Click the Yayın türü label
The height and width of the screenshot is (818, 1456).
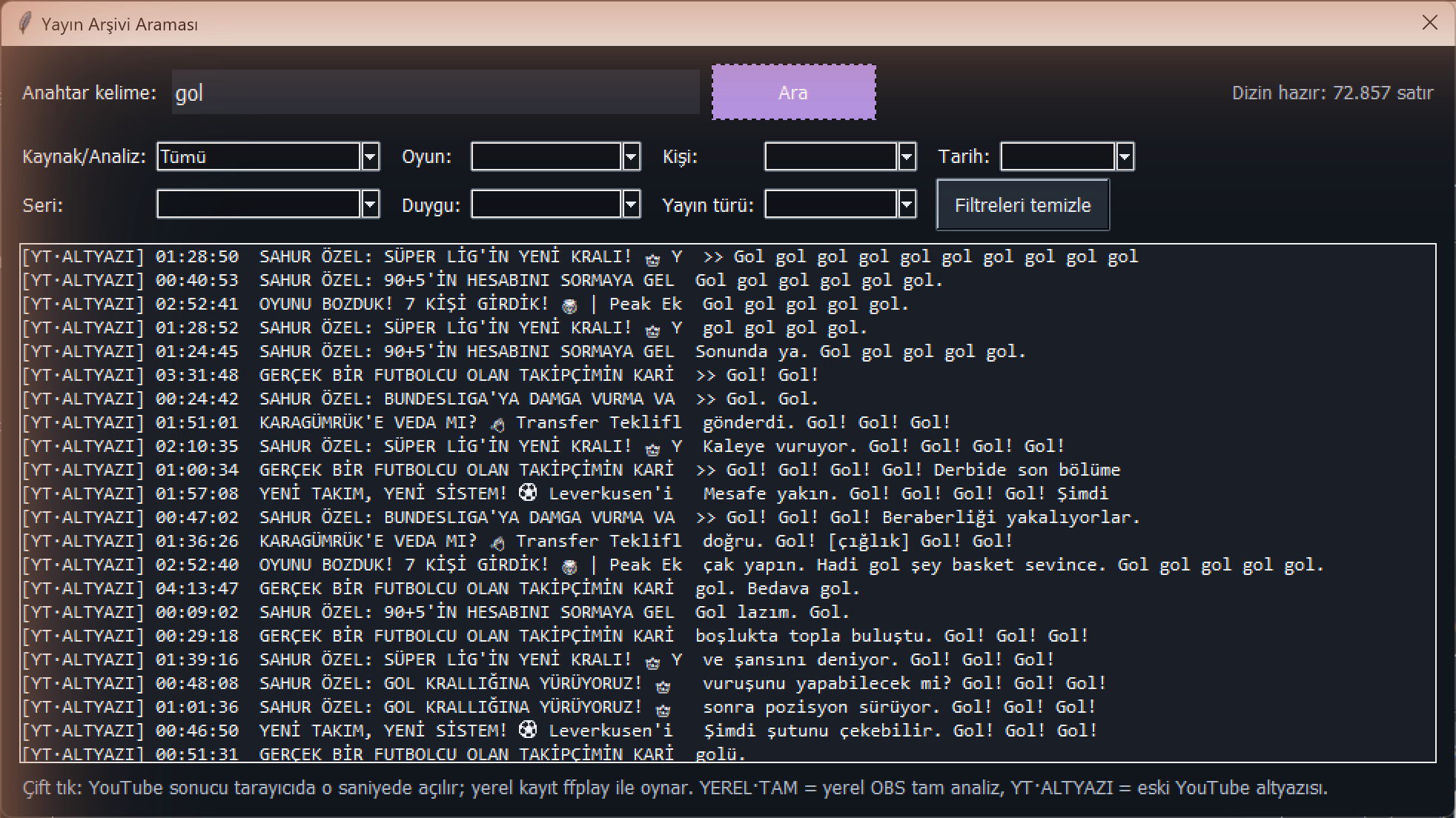[x=708, y=205]
